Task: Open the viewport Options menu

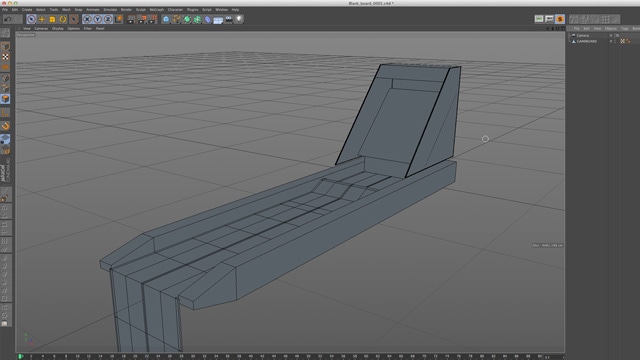Action: (73, 29)
